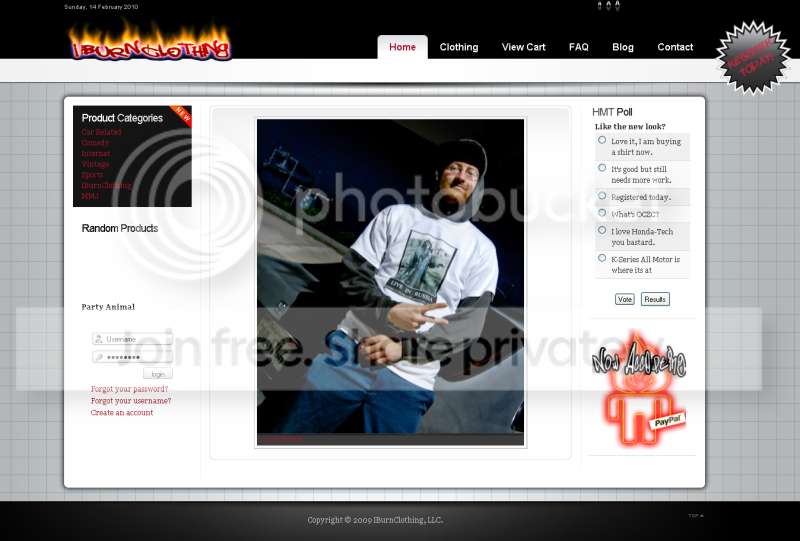Browse the Sports category
Viewport: 800px width, 541px height.
pyautogui.click(x=92, y=175)
